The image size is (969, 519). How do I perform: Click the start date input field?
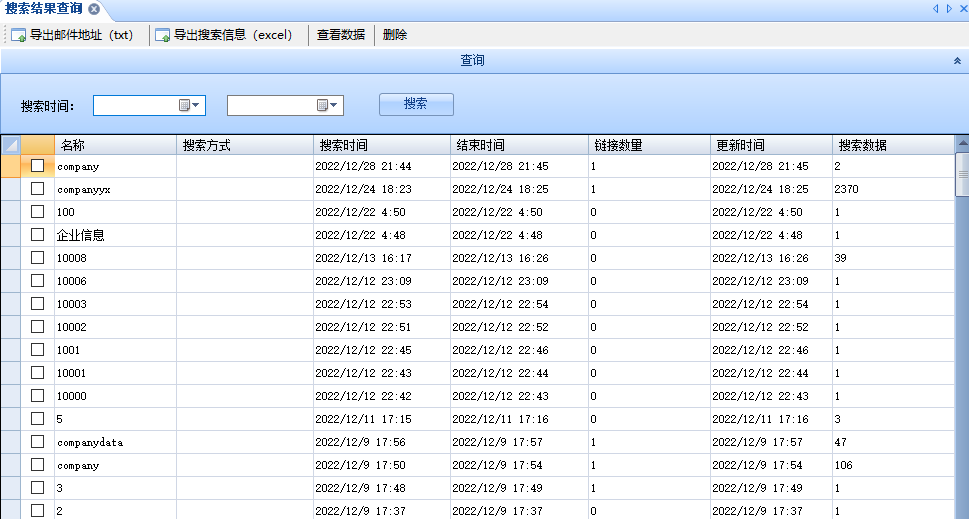click(x=136, y=105)
